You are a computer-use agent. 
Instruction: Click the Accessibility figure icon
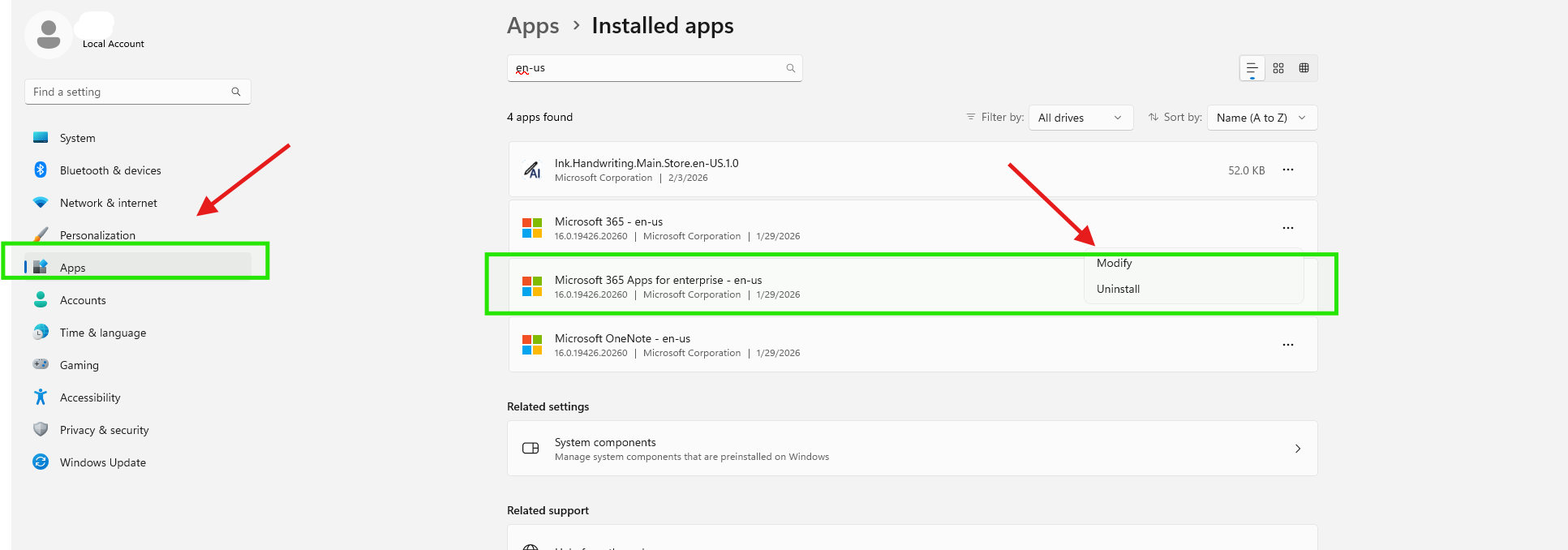click(x=41, y=397)
